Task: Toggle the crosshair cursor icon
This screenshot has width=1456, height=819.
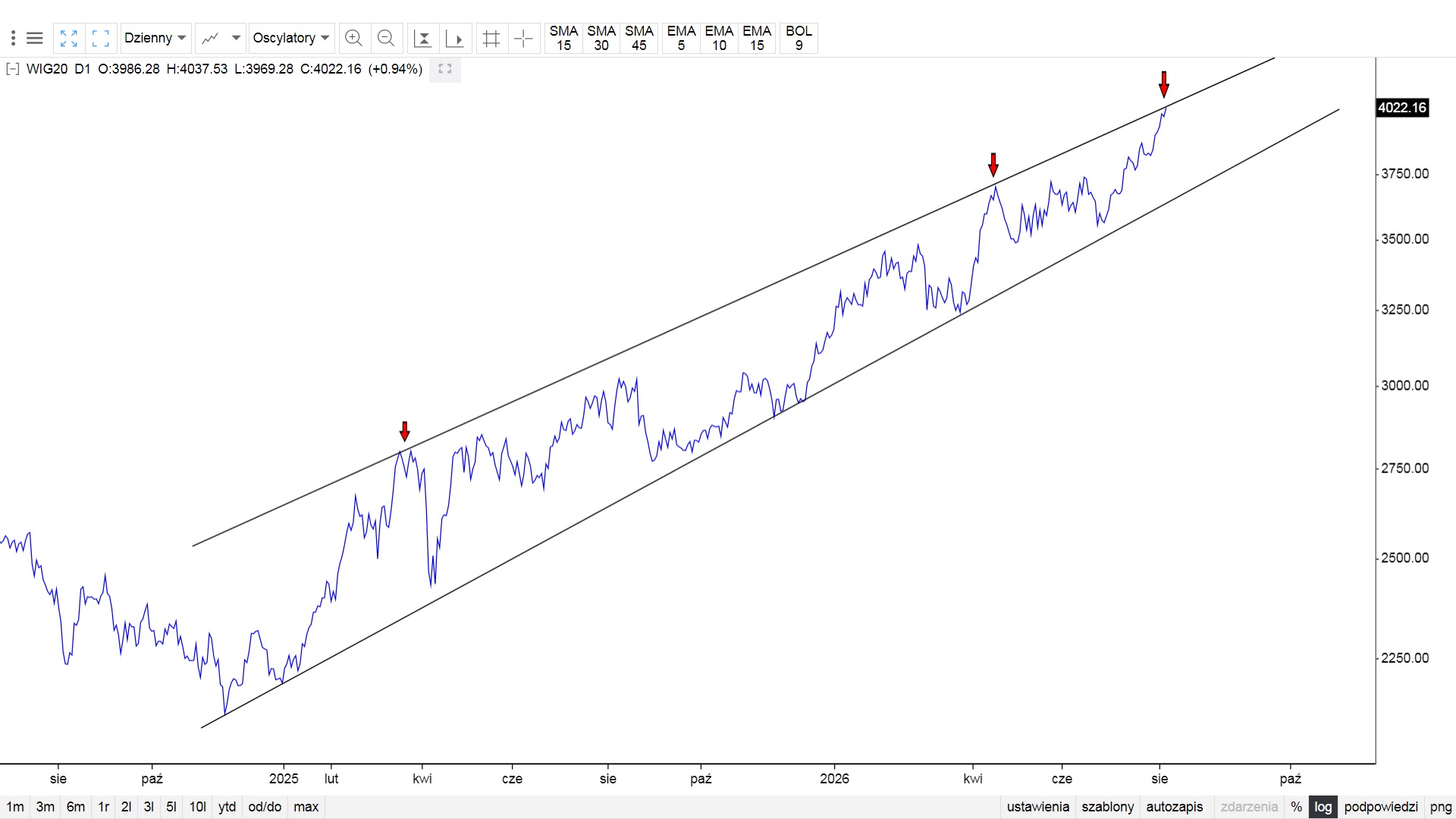Action: (523, 38)
